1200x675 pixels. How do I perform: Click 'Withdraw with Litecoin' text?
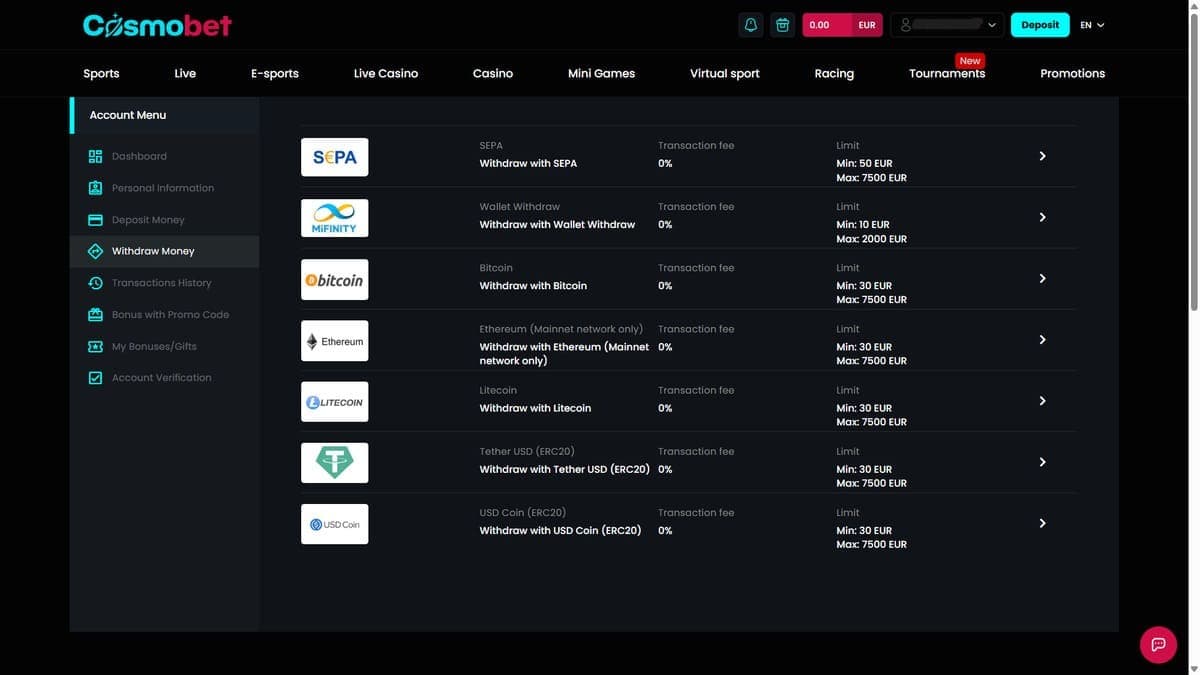tap(535, 408)
